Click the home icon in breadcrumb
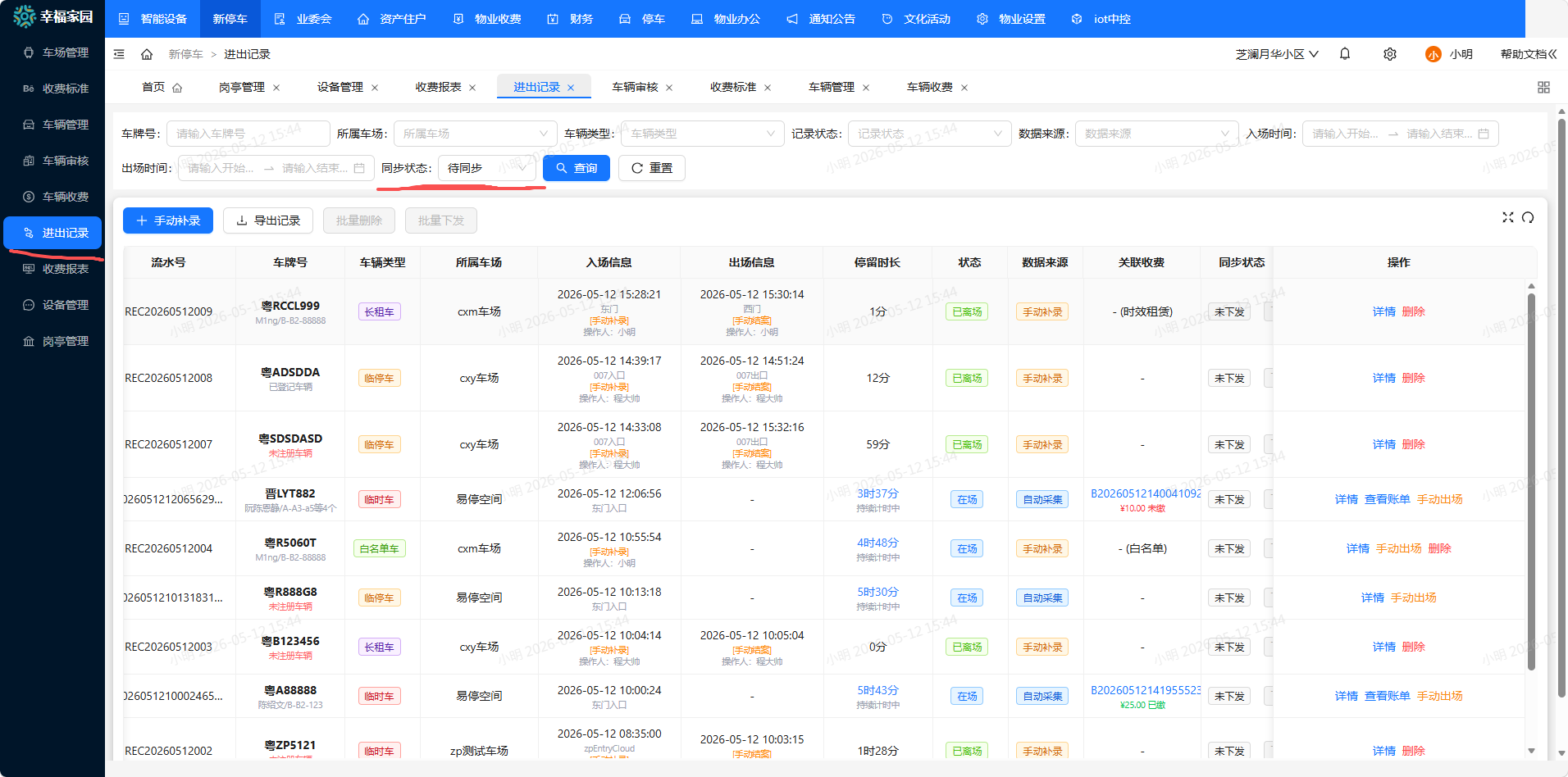Image resolution: width=1568 pixels, height=777 pixels. tap(147, 54)
